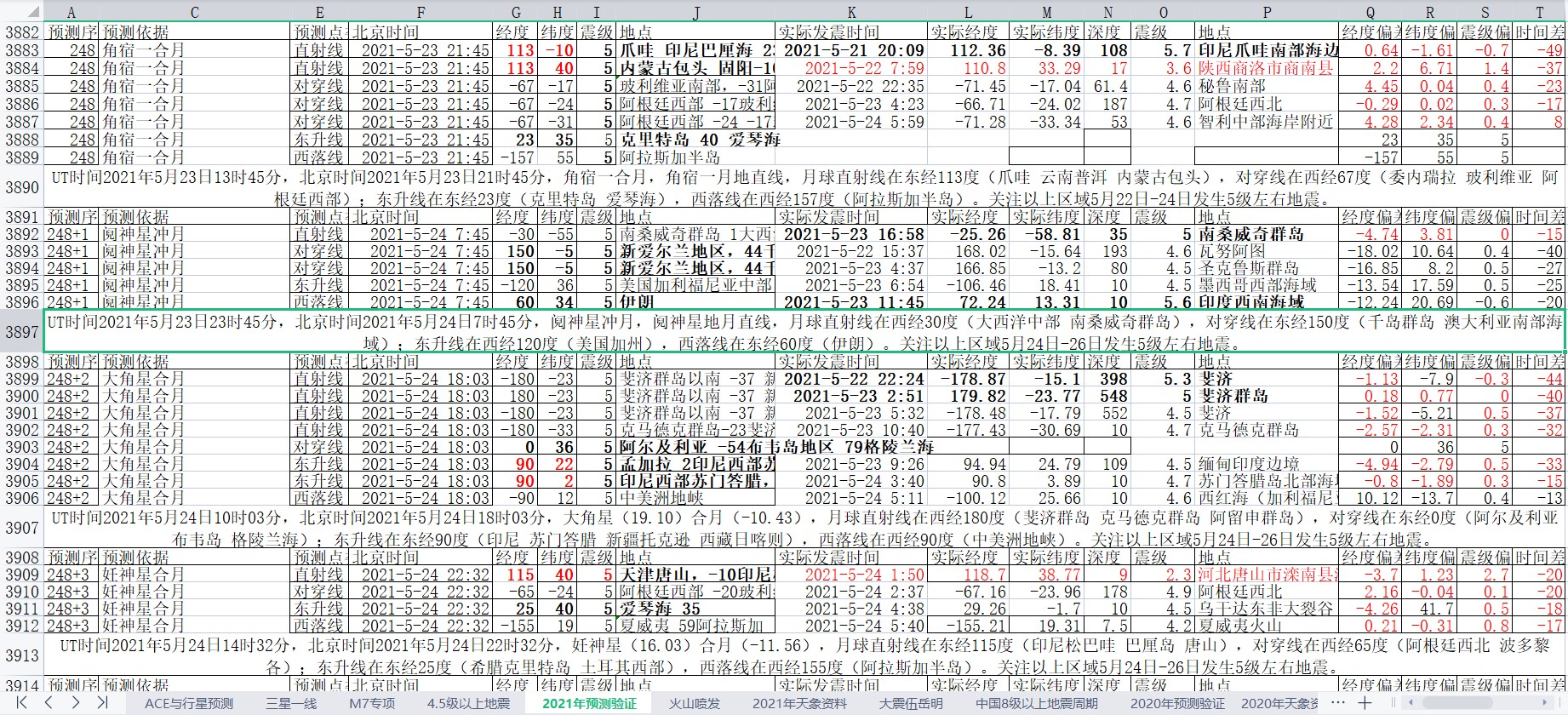The height and width of the screenshot is (715, 1568).
Task: Select row header 3883
Action: pyautogui.click(x=21, y=51)
